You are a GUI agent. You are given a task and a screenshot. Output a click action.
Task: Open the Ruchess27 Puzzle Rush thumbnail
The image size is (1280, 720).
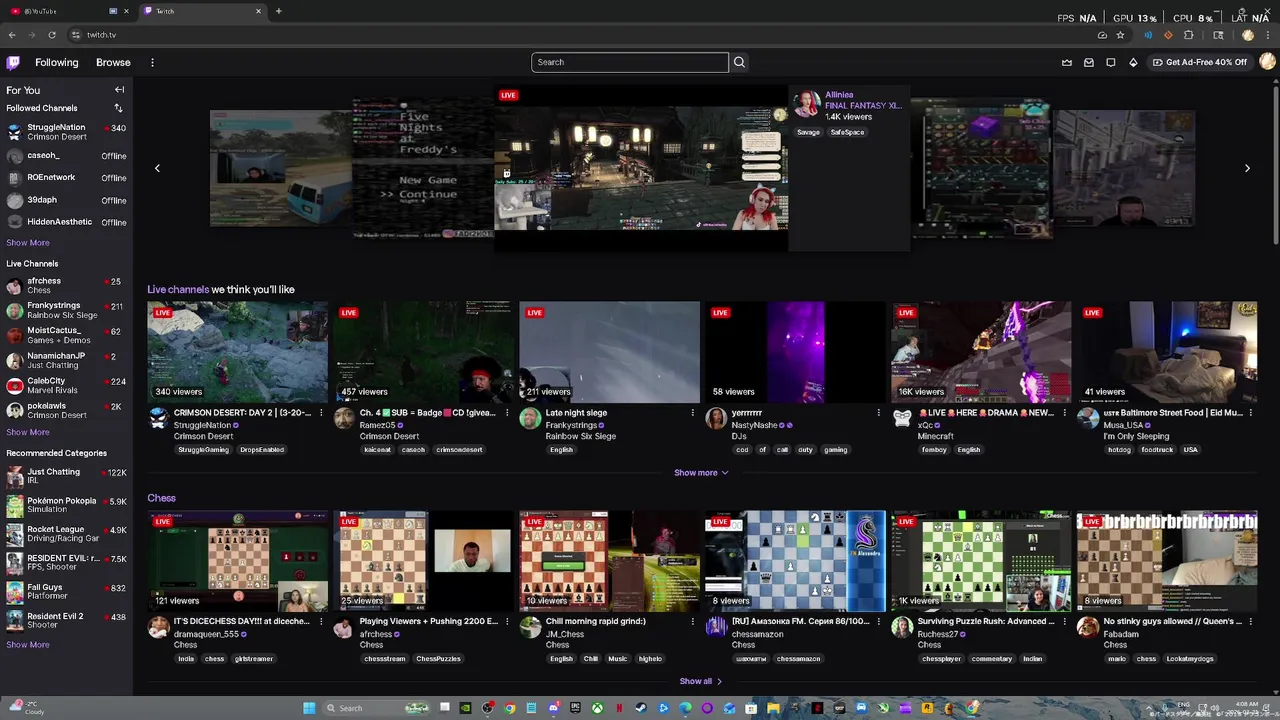pyautogui.click(x=981, y=561)
